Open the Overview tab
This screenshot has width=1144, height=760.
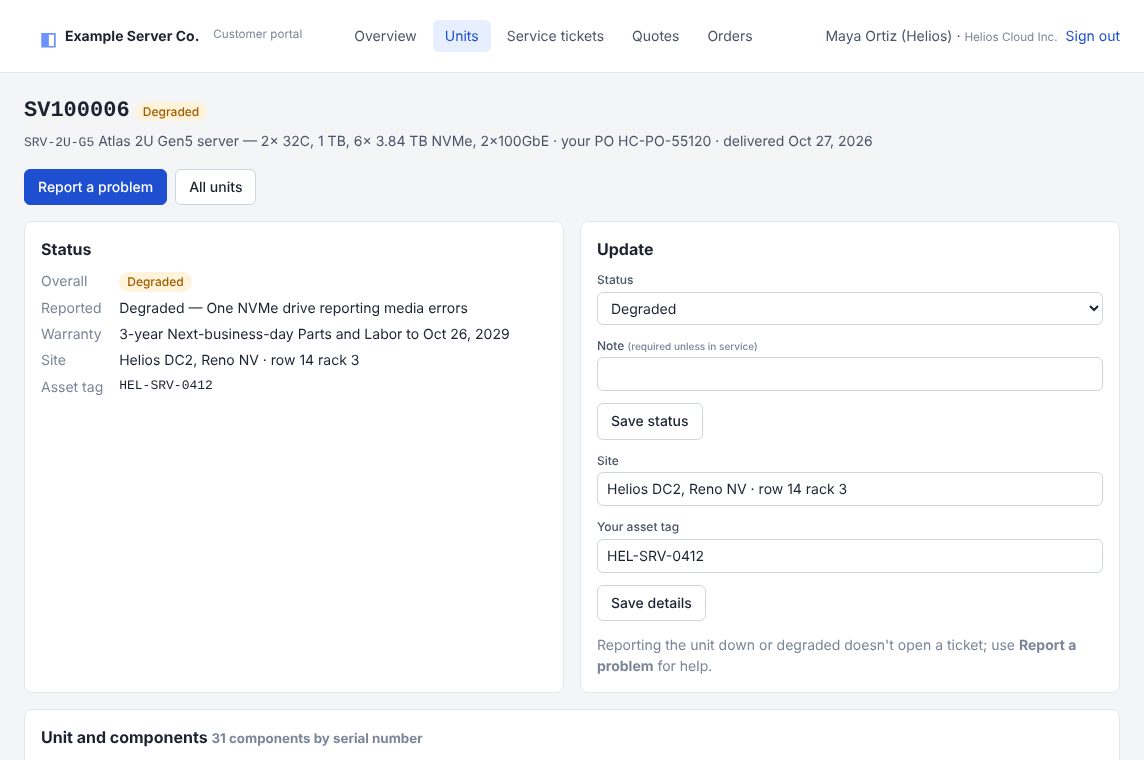click(385, 36)
